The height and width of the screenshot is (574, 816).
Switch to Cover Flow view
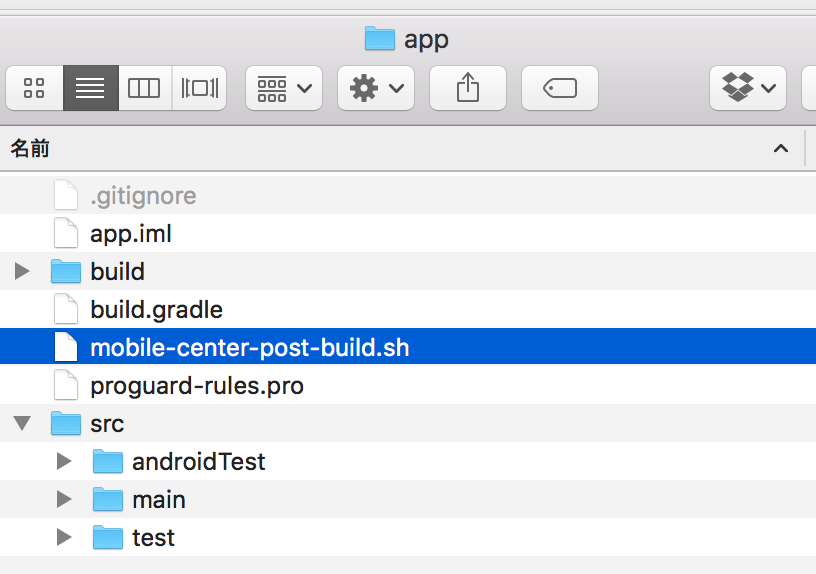199,88
